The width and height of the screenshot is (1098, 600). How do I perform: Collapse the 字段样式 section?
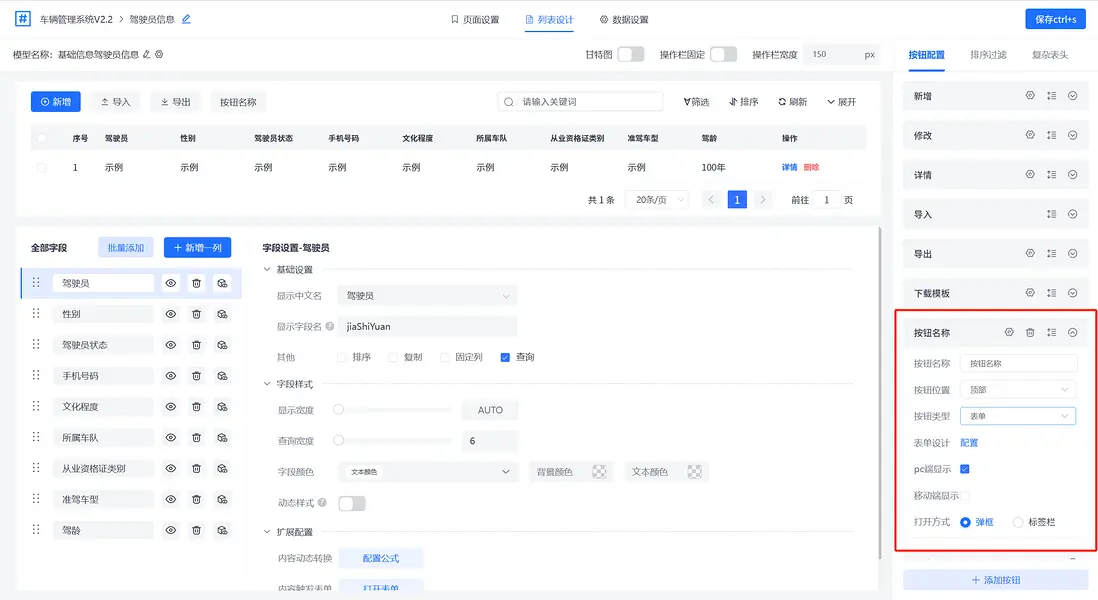[x=267, y=384]
